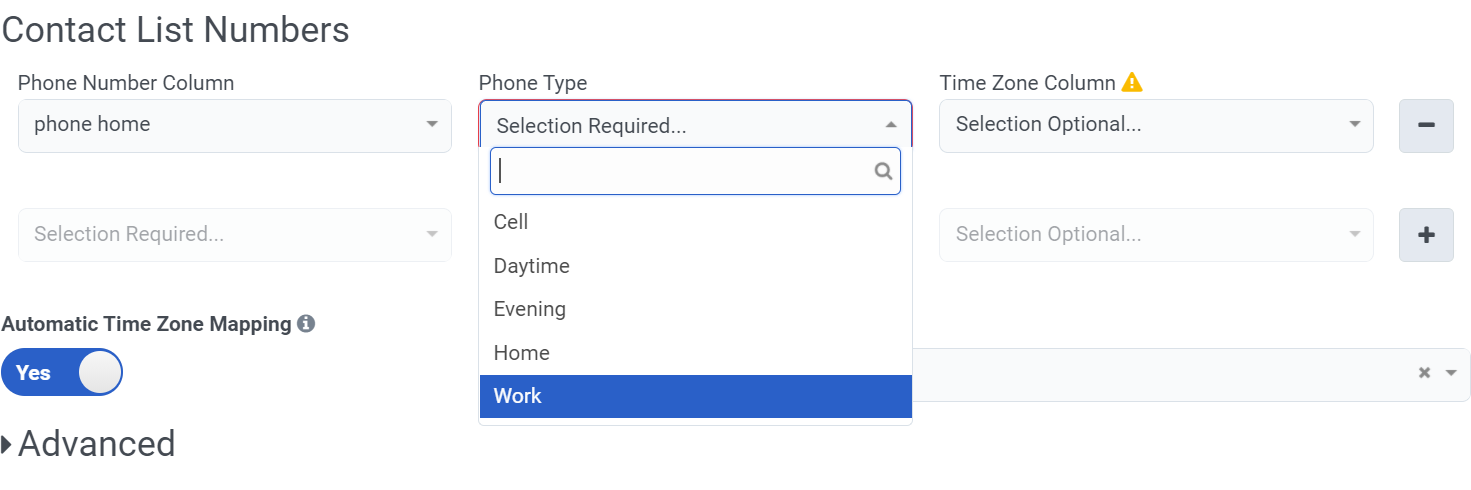This screenshot has height=490, width=1471.
Task: Select Cell phone type option
Action: [x=511, y=222]
